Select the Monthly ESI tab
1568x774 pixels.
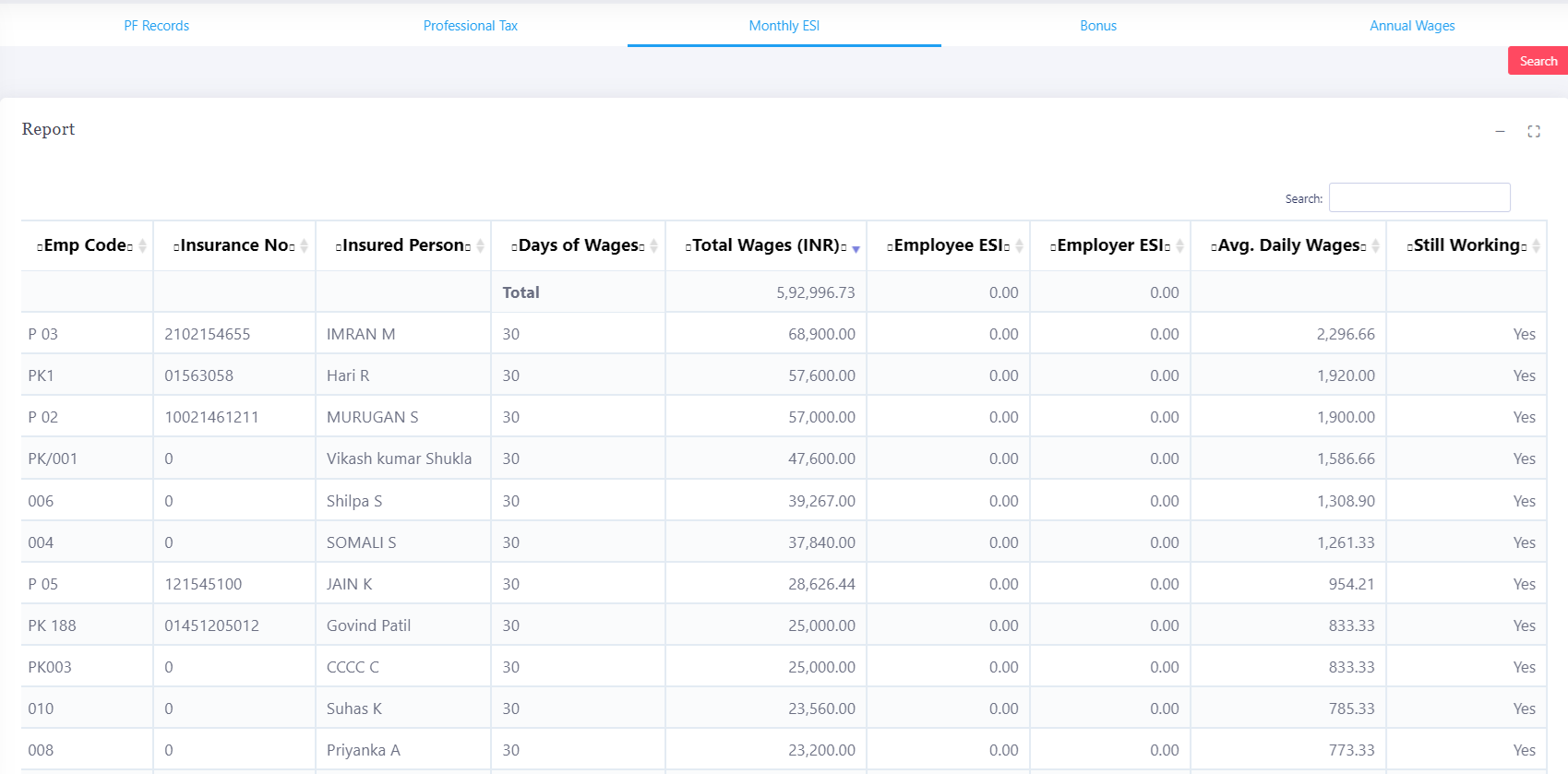(784, 25)
